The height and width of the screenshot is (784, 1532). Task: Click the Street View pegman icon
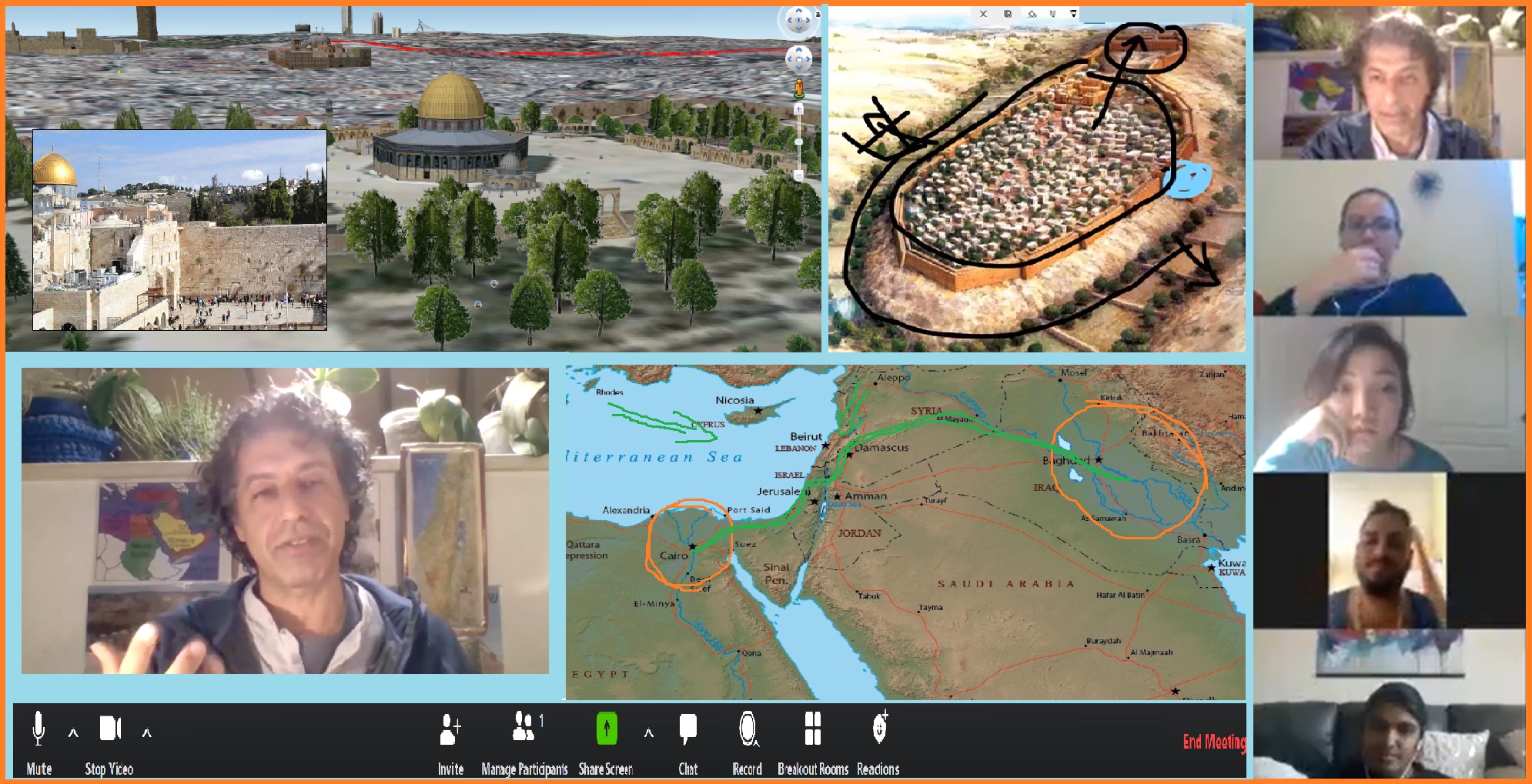tap(798, 88)
